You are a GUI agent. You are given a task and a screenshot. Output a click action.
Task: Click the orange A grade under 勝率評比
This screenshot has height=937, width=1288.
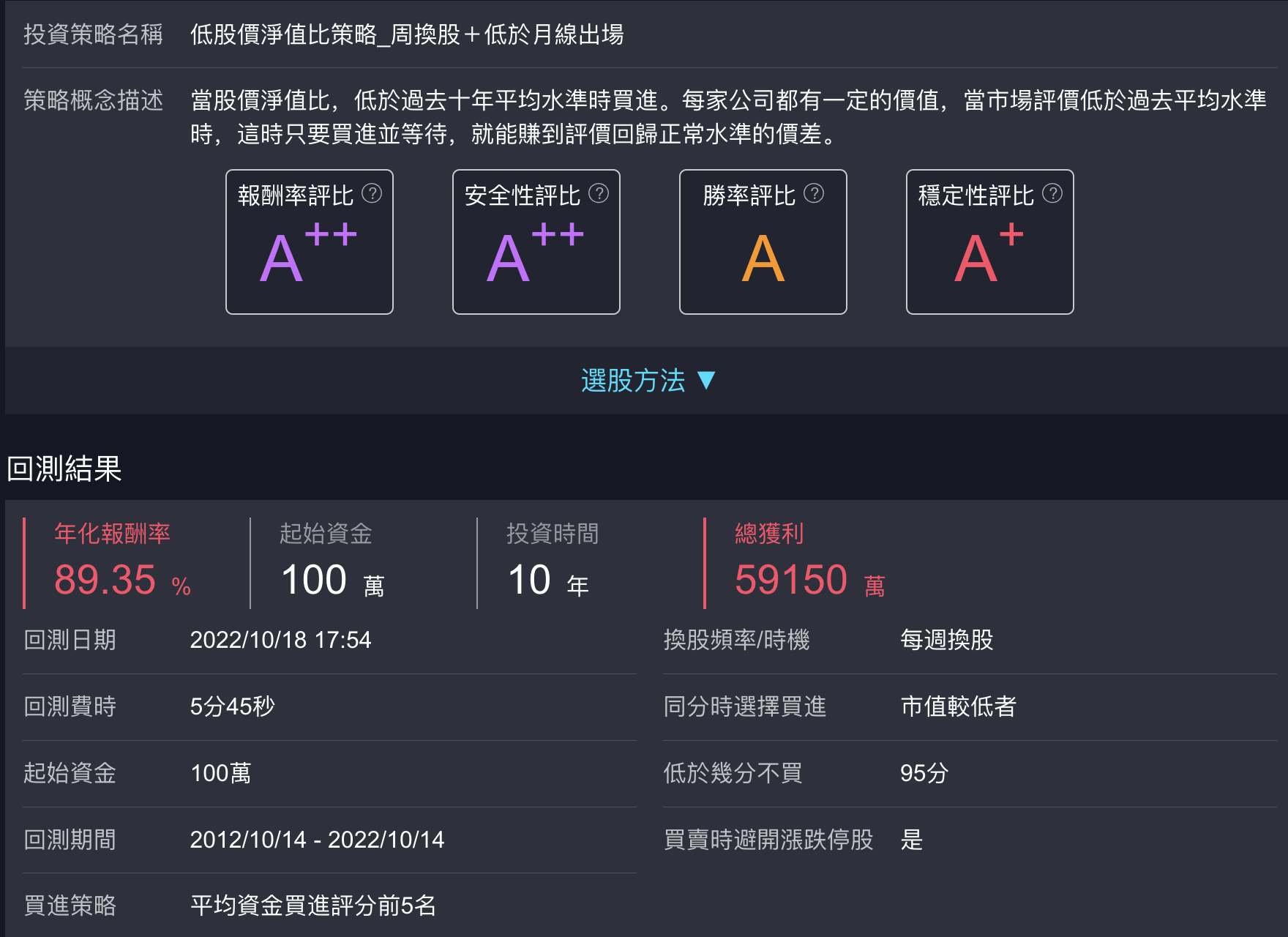pyautogui.click(x=763, y=259)
